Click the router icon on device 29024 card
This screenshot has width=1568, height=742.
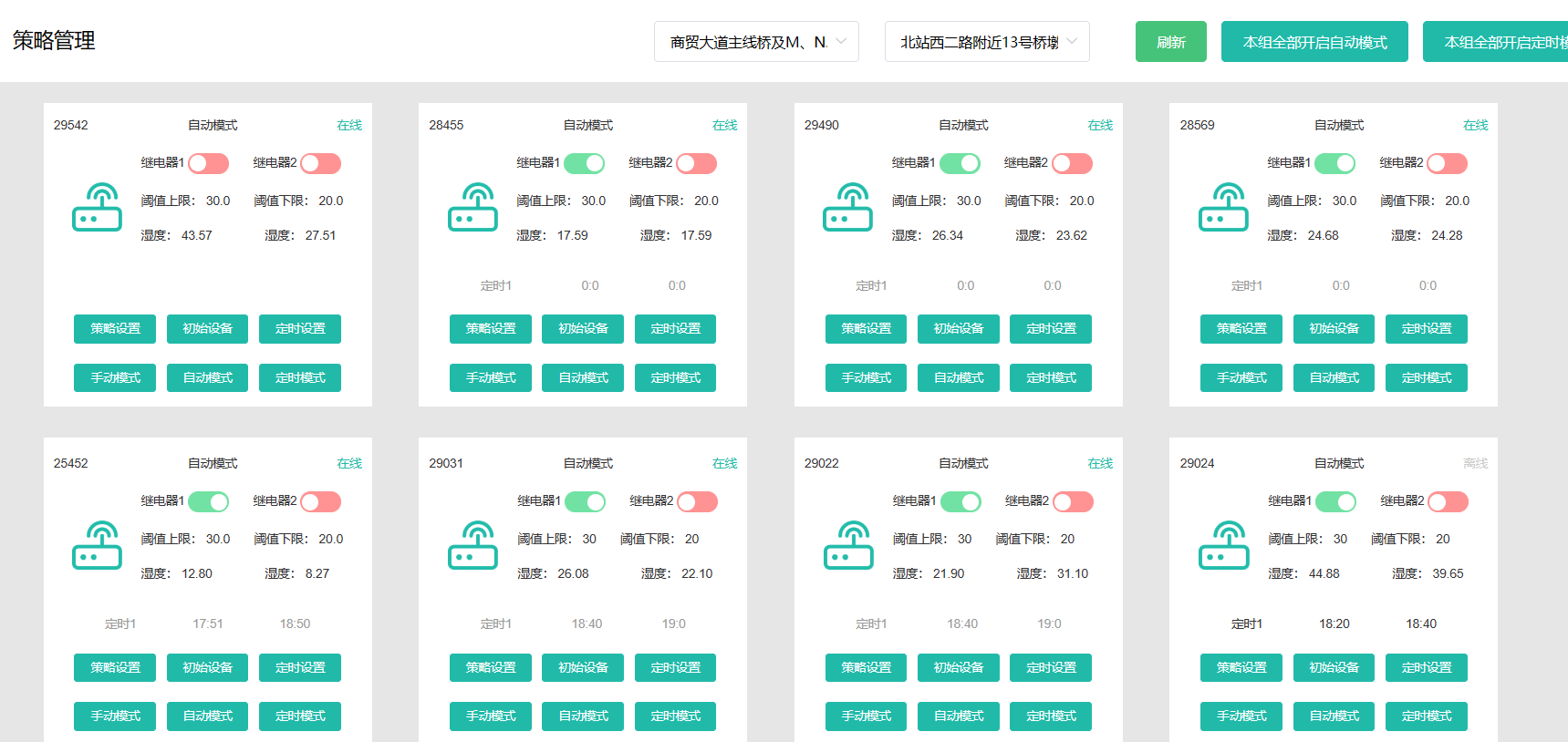(x=1224, y=545)
